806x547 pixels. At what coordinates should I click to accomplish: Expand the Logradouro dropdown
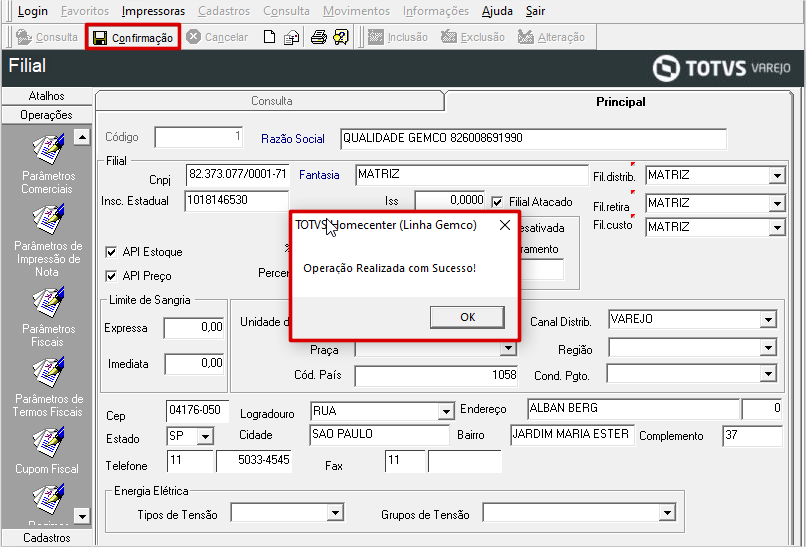point(446,411)
